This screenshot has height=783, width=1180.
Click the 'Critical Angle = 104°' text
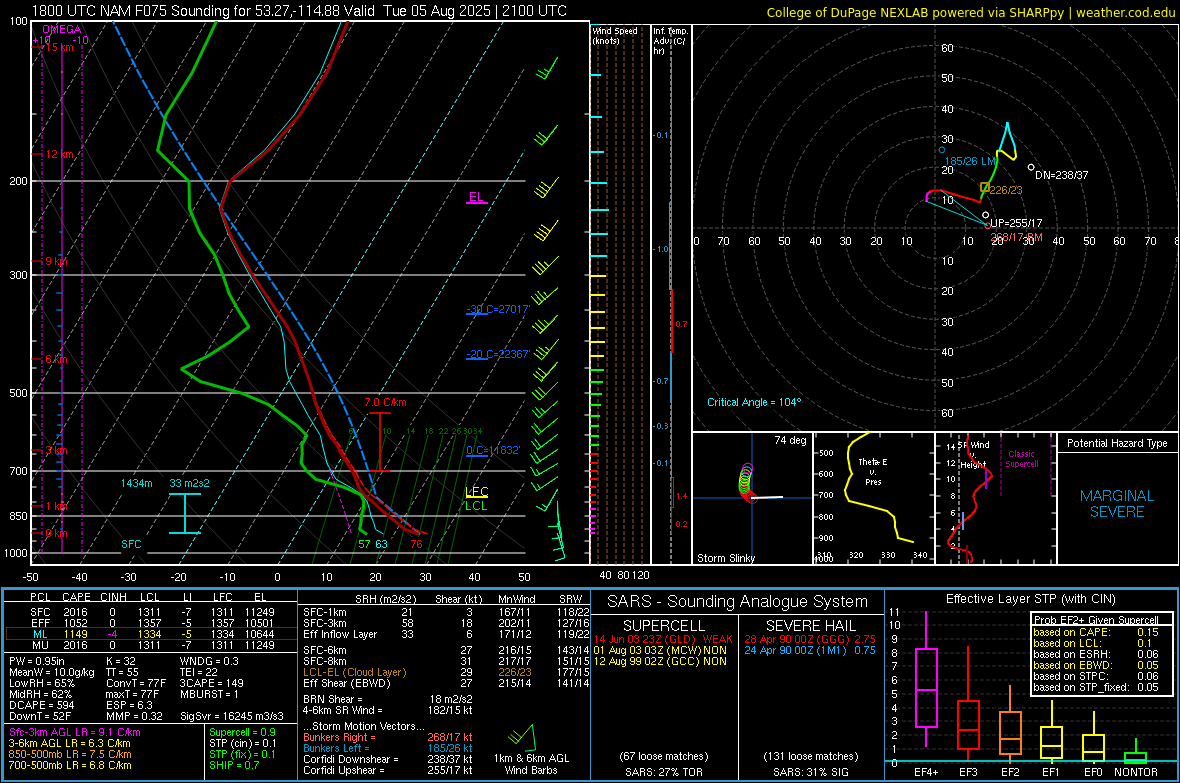754,402
